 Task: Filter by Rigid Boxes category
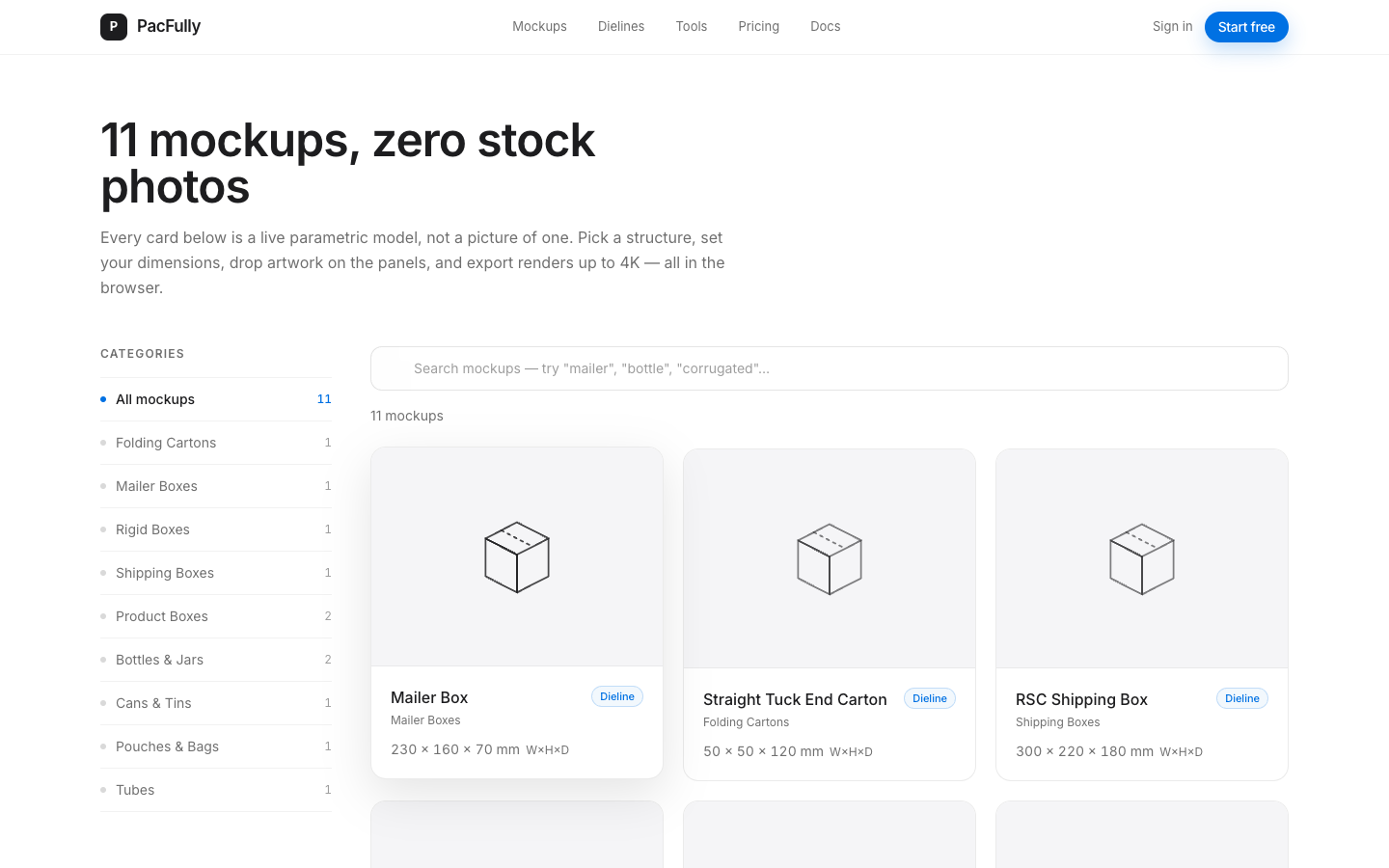pos(216,529)
